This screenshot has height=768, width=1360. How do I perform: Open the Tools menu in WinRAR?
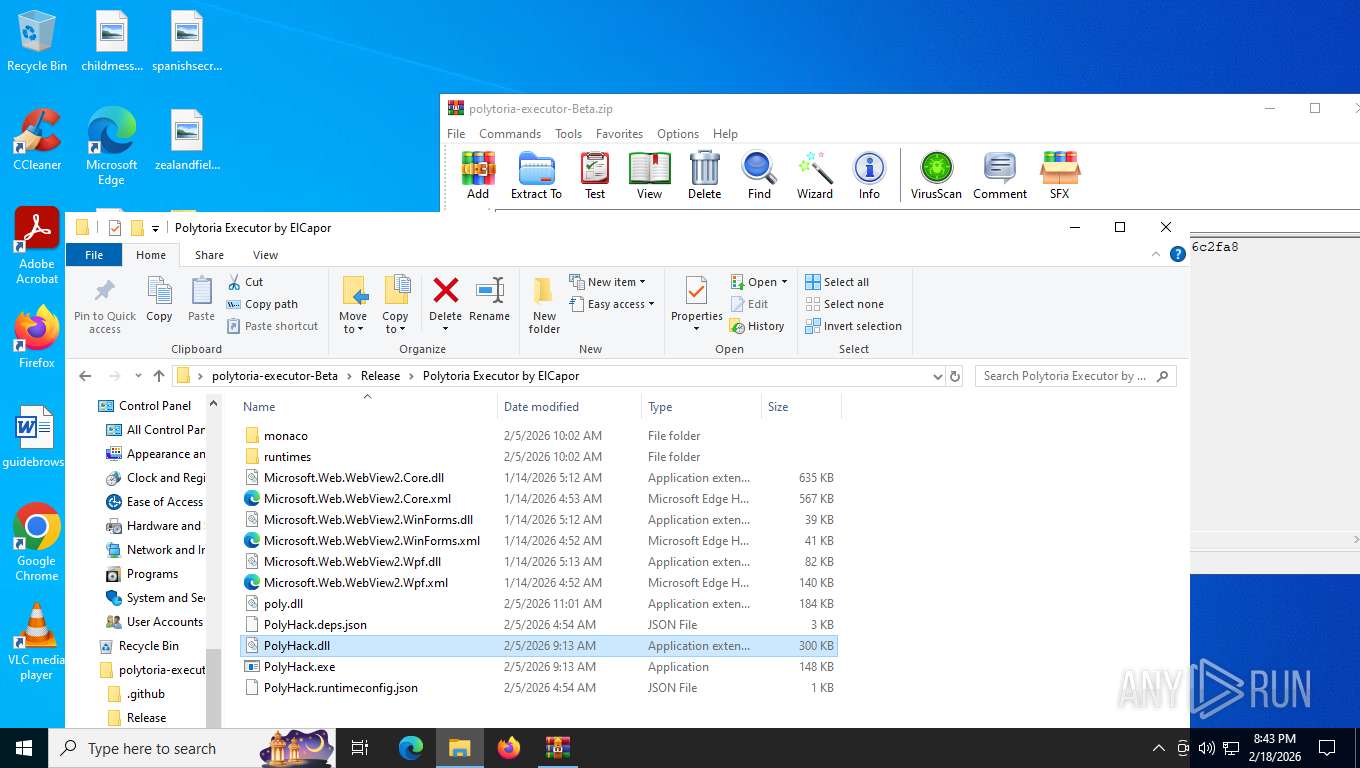tap(568, 133)
